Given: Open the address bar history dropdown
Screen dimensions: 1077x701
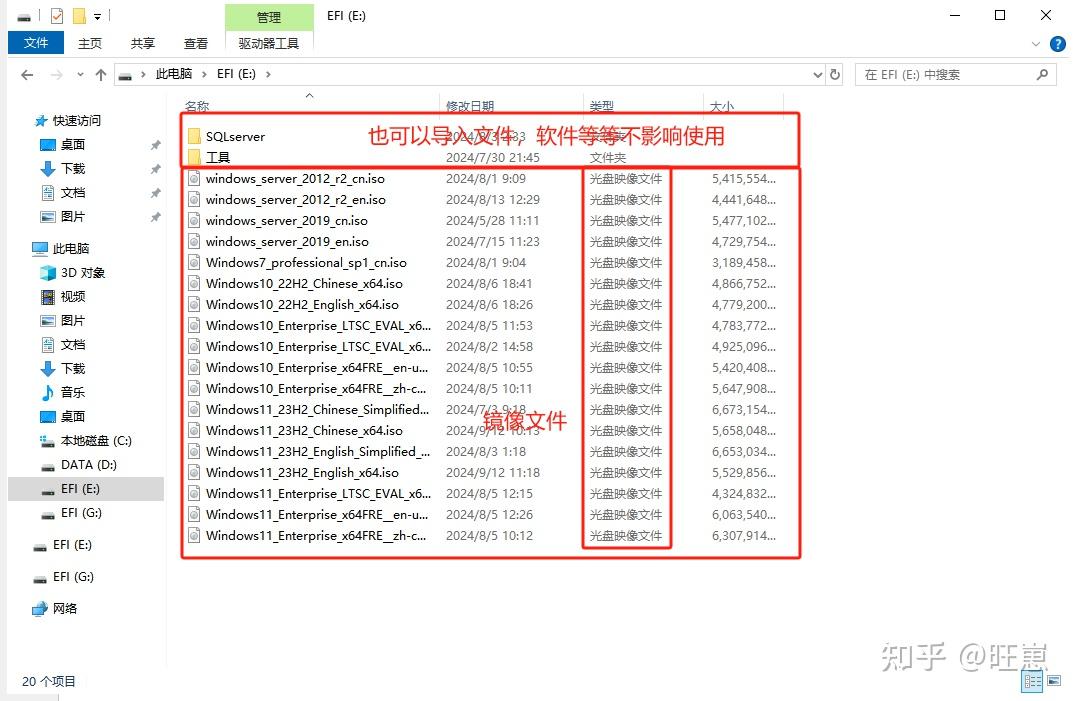Looking at the screenshot, I should [818, 73].
